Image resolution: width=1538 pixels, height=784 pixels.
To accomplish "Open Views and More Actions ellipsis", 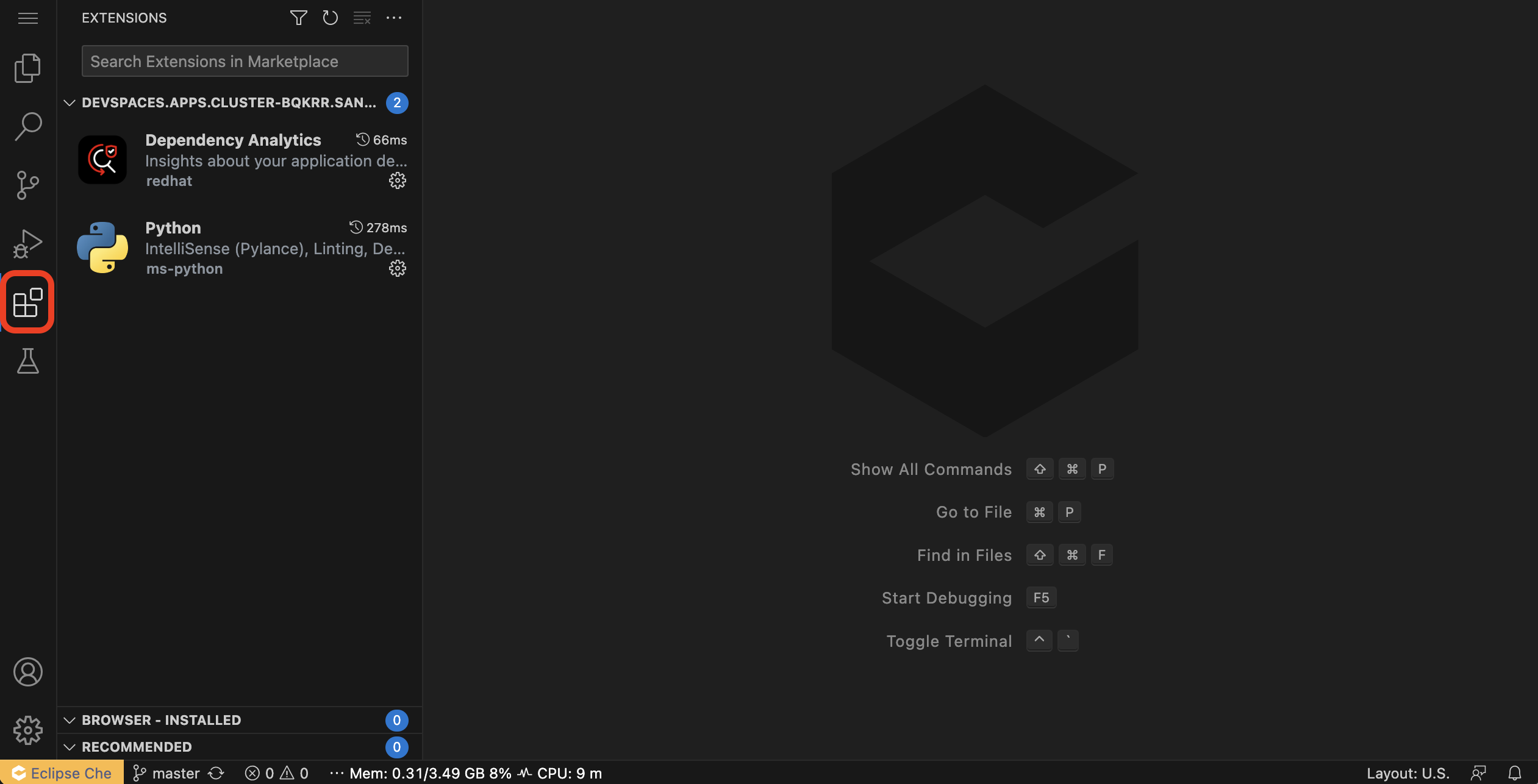I will [x=394, y=18].
